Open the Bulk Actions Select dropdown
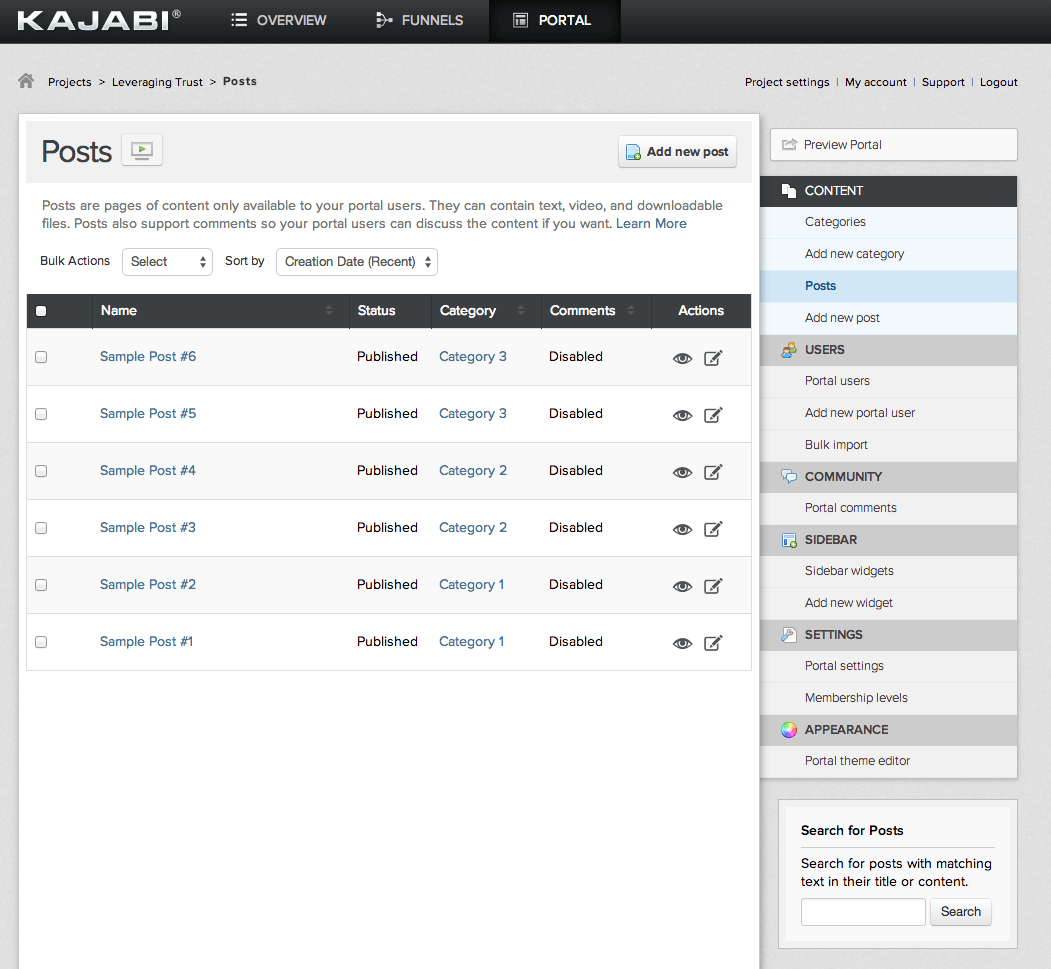 pyautogui.click(x=167, y=262)
